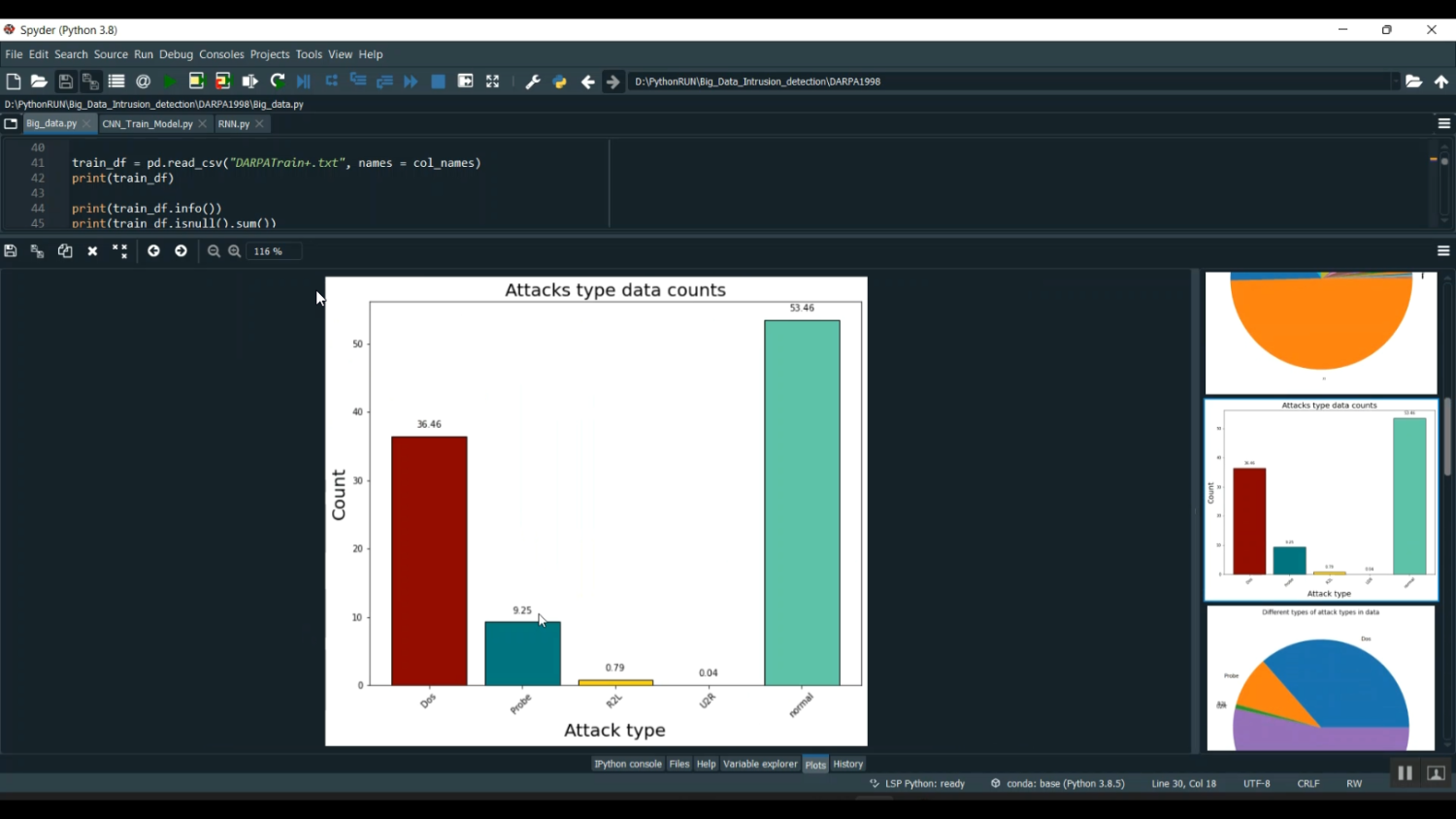Image resolution: width=1456 pixels, height=819 pixels.
Task: Copy the plot to clipboard
Action: [65, 251]
